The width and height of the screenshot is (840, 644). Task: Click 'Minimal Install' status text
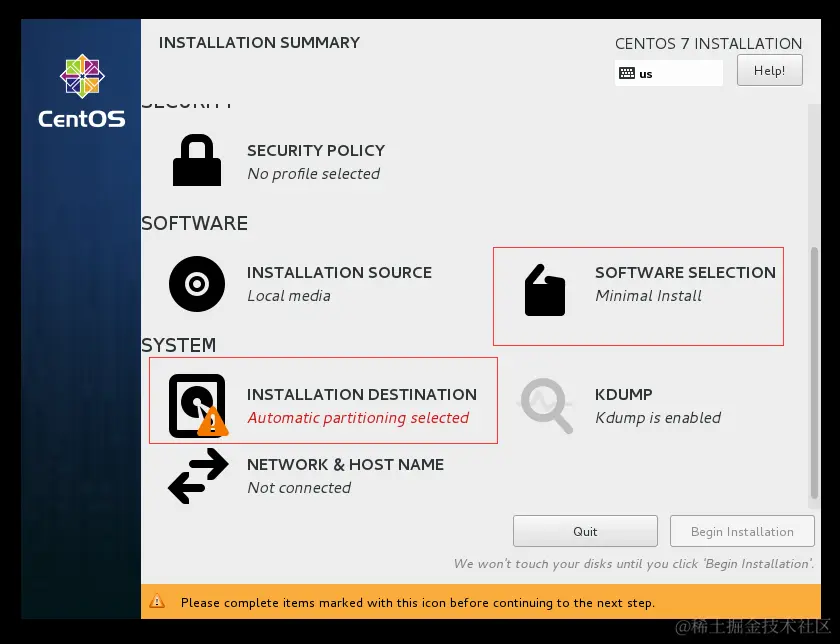click(648, 296)
